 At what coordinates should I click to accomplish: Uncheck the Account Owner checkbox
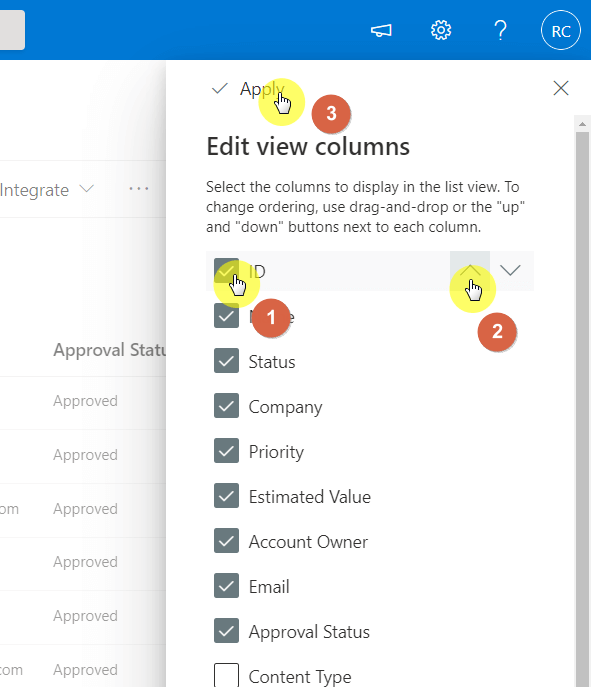tap(226, 541)
